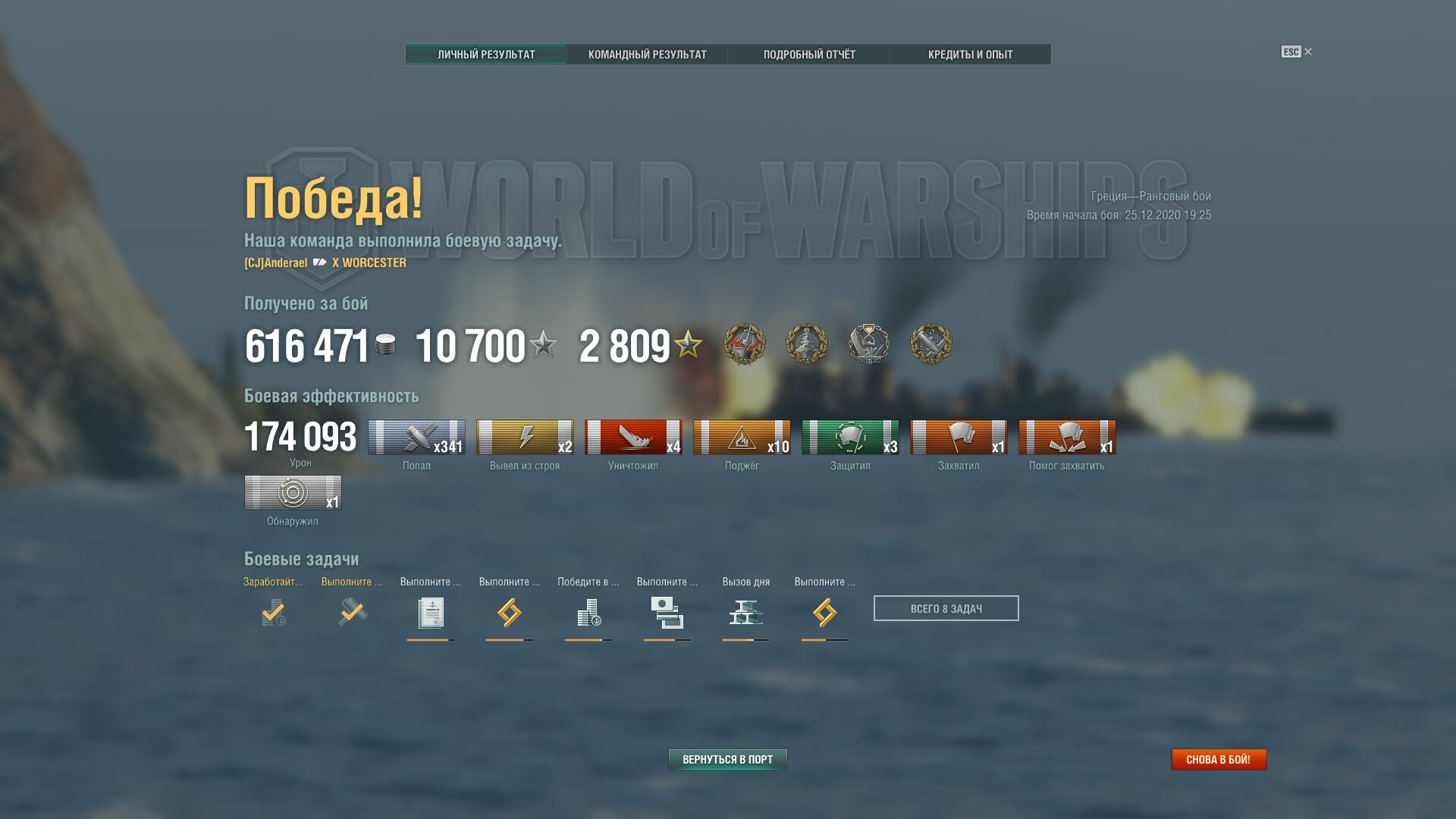Click the Победите в... task progress bar
The width and height of the screenshot is (1456, 819).
(x=588, y=640)
